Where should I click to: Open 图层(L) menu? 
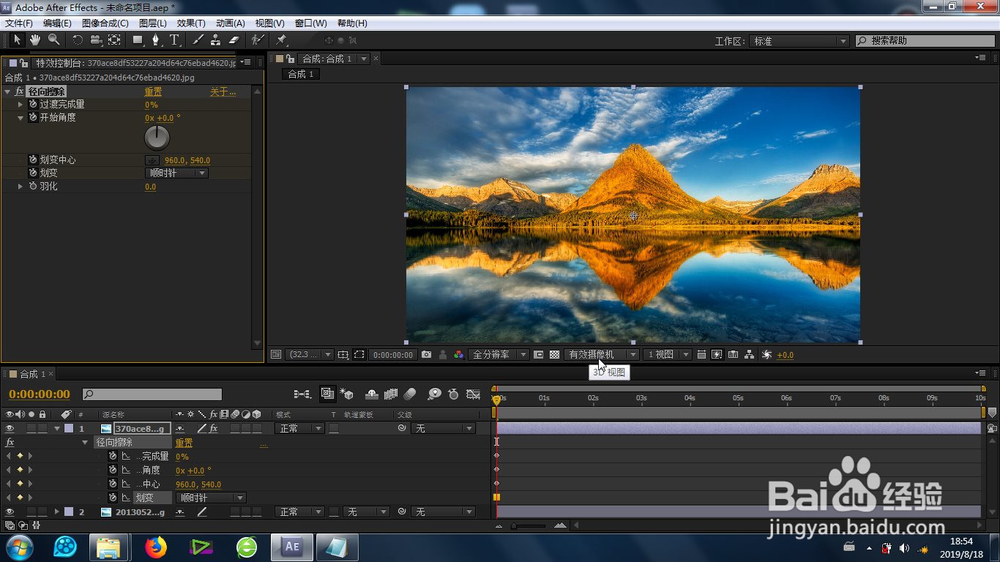pyautogui.click(x=152, y=23)
